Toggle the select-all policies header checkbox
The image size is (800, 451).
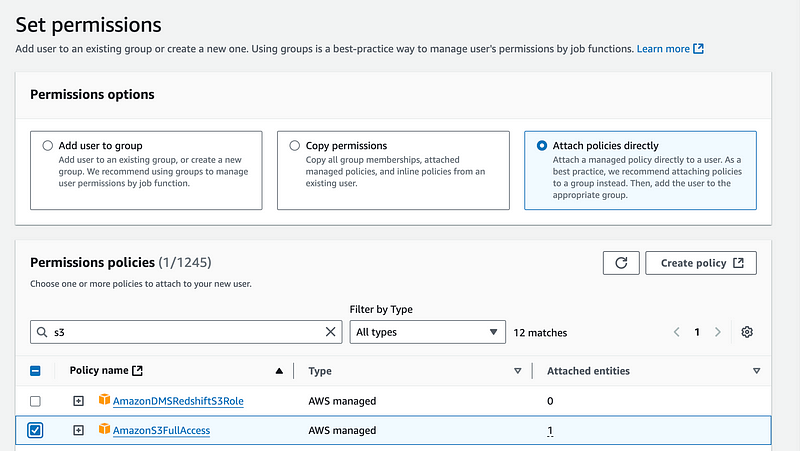pyautogui.click(x=35, y=371)
